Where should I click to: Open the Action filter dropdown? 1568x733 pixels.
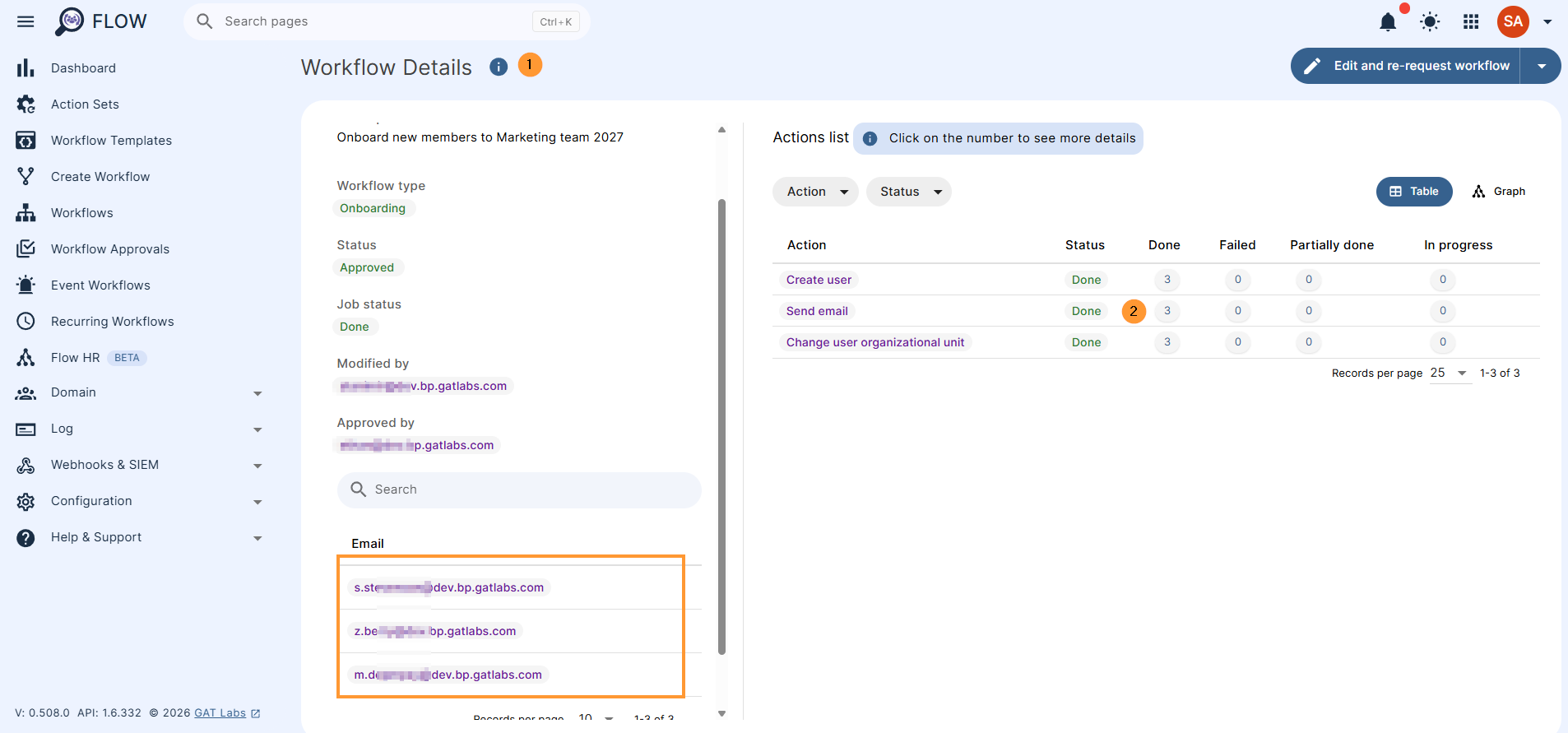click(x=815, y=192)
